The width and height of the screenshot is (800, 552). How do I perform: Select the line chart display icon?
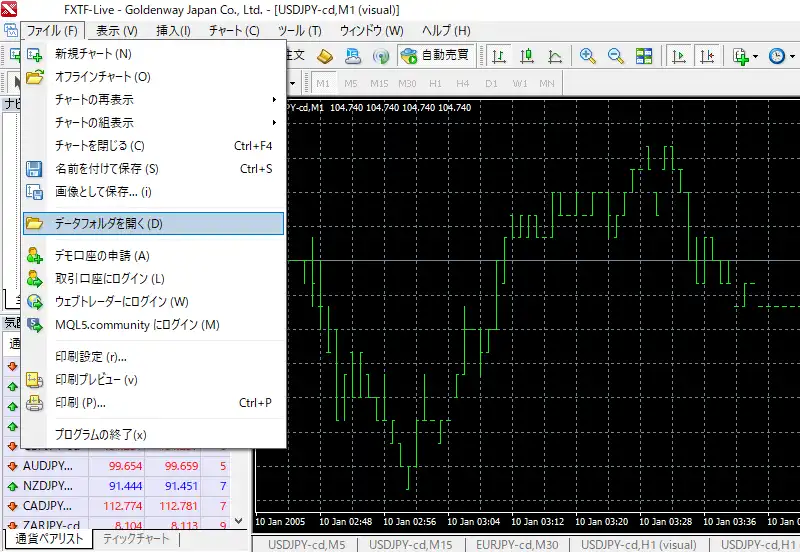tap(553, 56)
